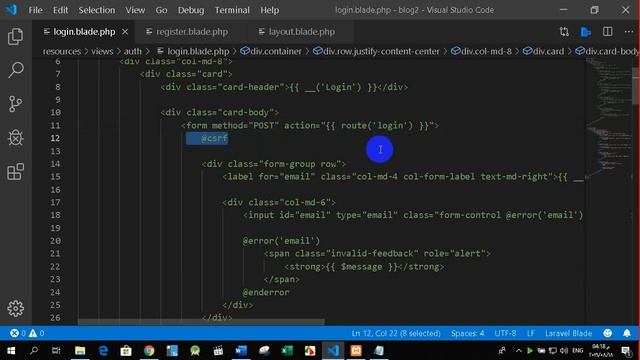The height and width of the screenshot is (360, 640).
Task: Open the View menu
Action: [x=135, y=10]
